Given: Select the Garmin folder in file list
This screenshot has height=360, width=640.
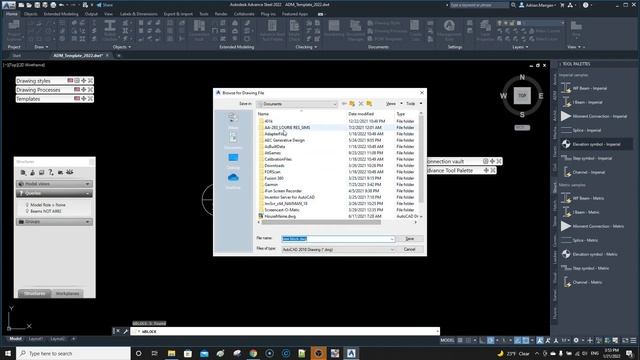Looking at the screenshot, I should 271,184.
